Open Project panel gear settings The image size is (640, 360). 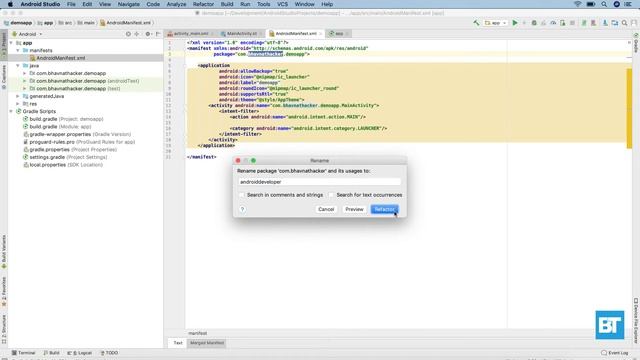click(x=148, y=34)
